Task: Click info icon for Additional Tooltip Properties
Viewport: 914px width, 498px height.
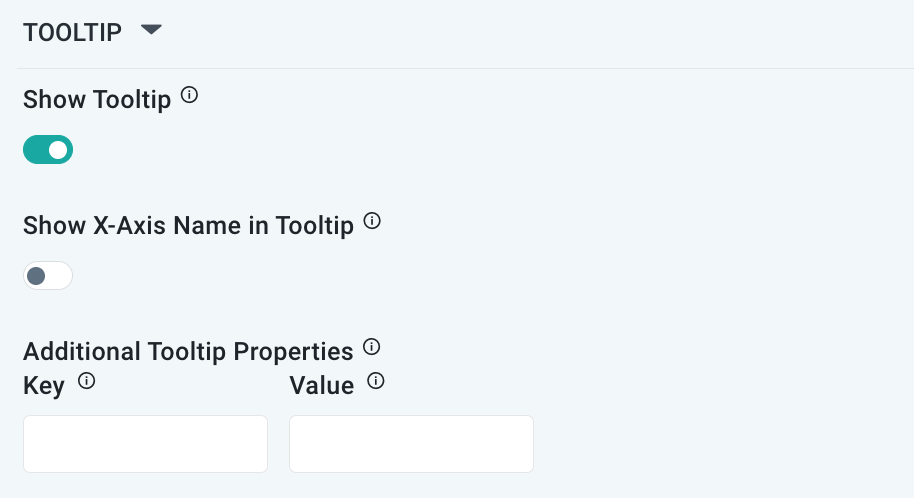Action: coord(372,348)
